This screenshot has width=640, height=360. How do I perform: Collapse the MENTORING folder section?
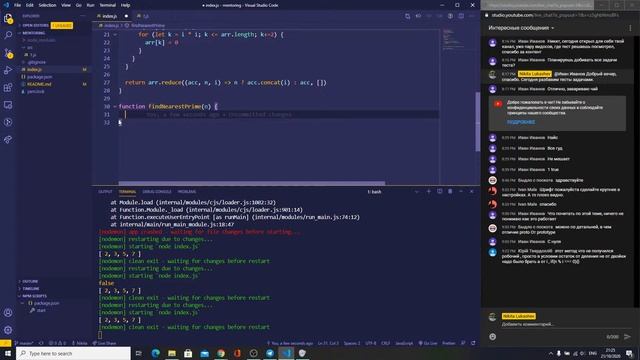(33, 33)
